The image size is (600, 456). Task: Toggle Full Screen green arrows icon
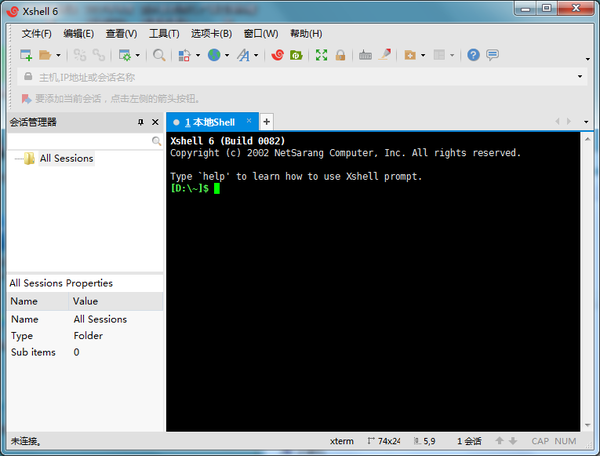click(x=321, y=55)
